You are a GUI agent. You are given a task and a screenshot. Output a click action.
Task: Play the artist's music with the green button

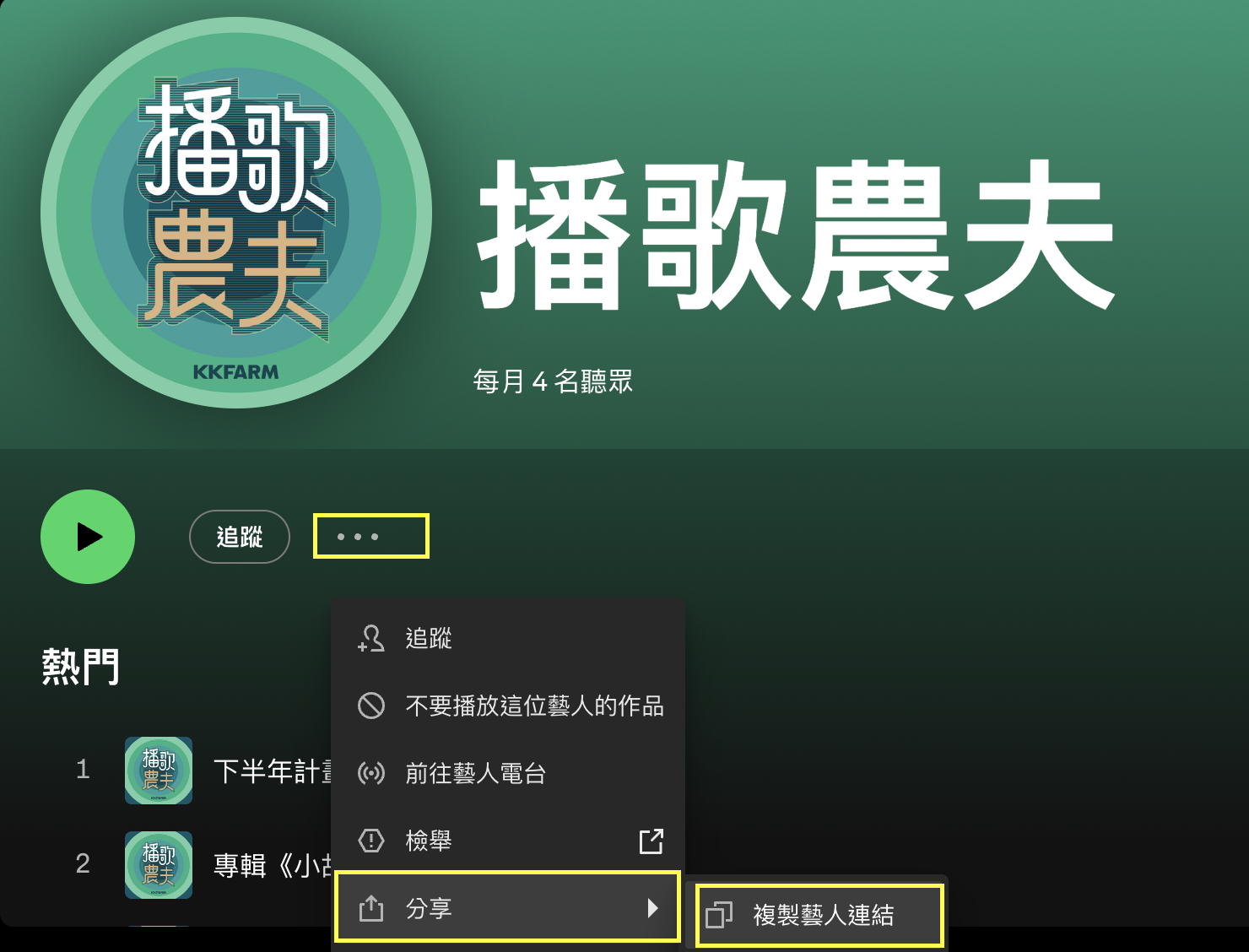(88, 537)
